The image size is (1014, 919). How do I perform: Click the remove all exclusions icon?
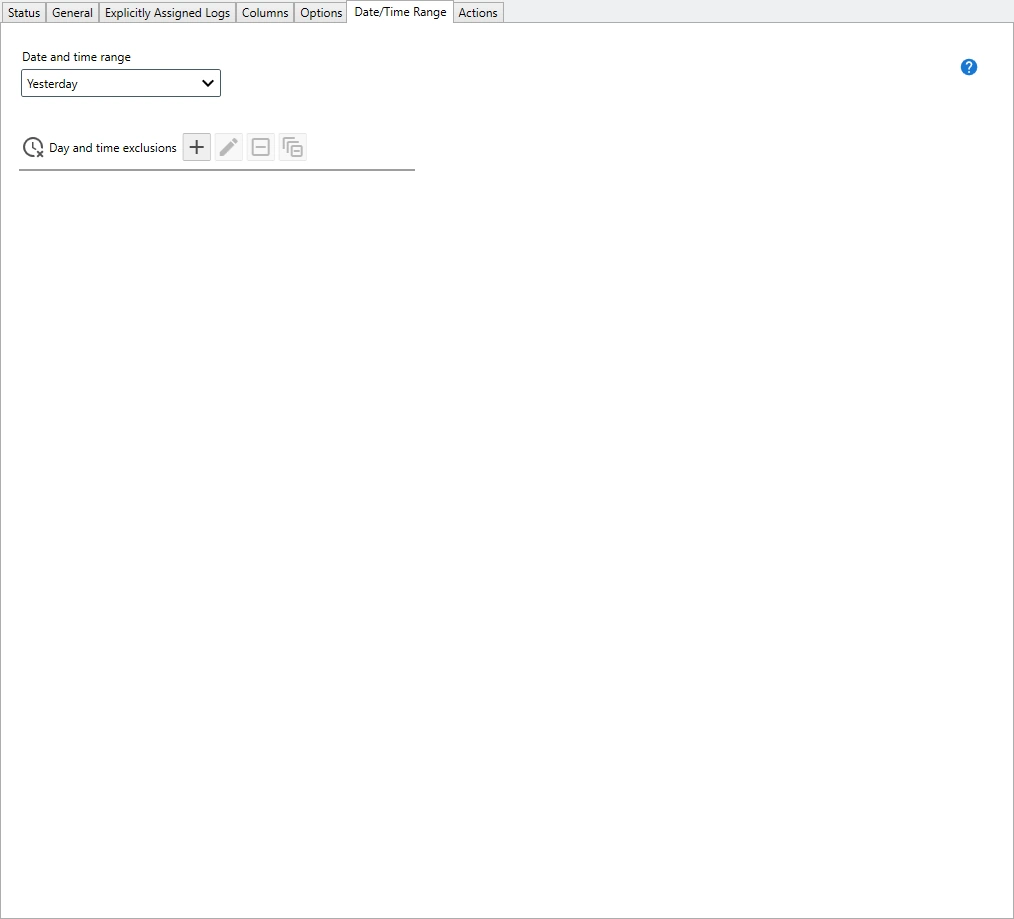point(293,147)
